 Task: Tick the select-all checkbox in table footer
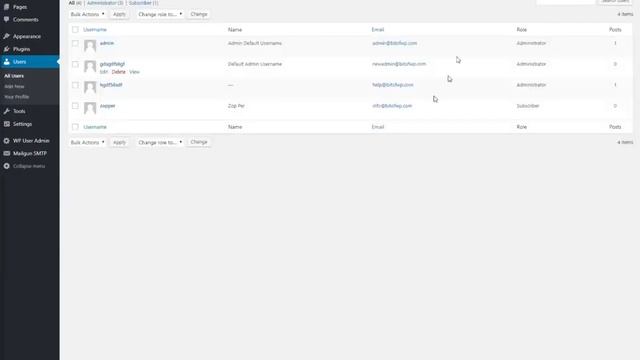click(x=75, y=127)
